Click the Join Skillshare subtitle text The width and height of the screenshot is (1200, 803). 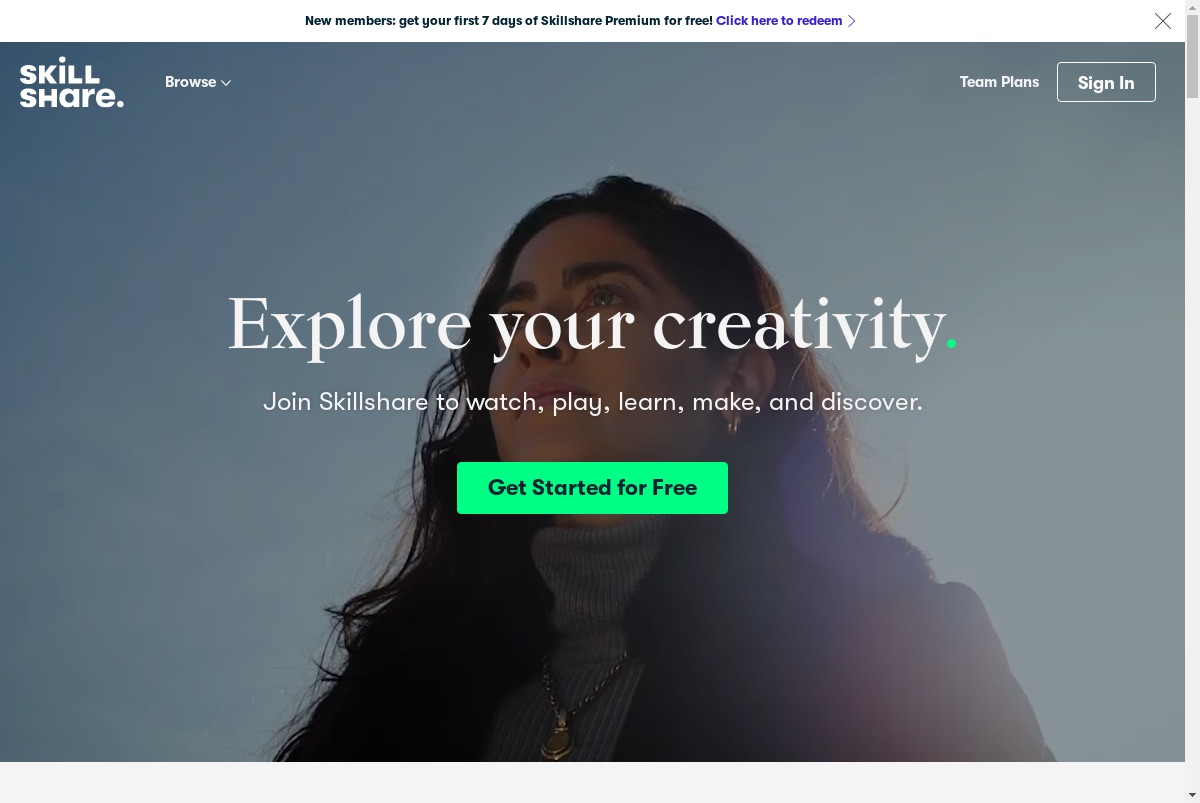[x=592, y=402]
